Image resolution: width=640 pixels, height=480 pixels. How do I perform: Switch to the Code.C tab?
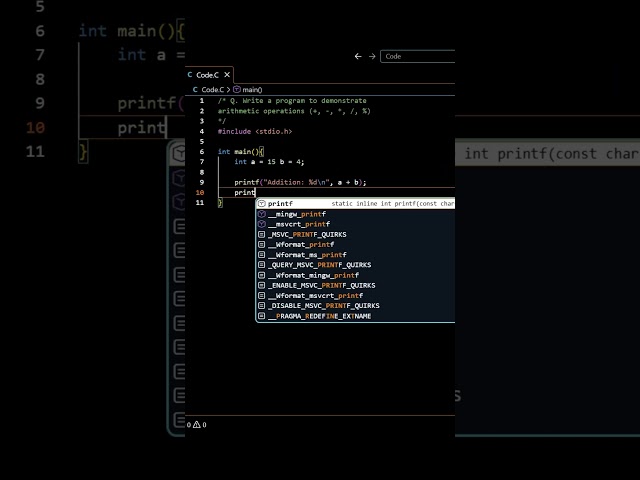click(x=209, y=75)
